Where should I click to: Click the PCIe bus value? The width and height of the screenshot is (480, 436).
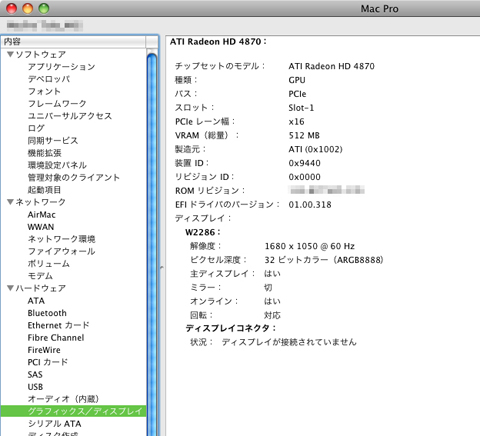(297, 94)
